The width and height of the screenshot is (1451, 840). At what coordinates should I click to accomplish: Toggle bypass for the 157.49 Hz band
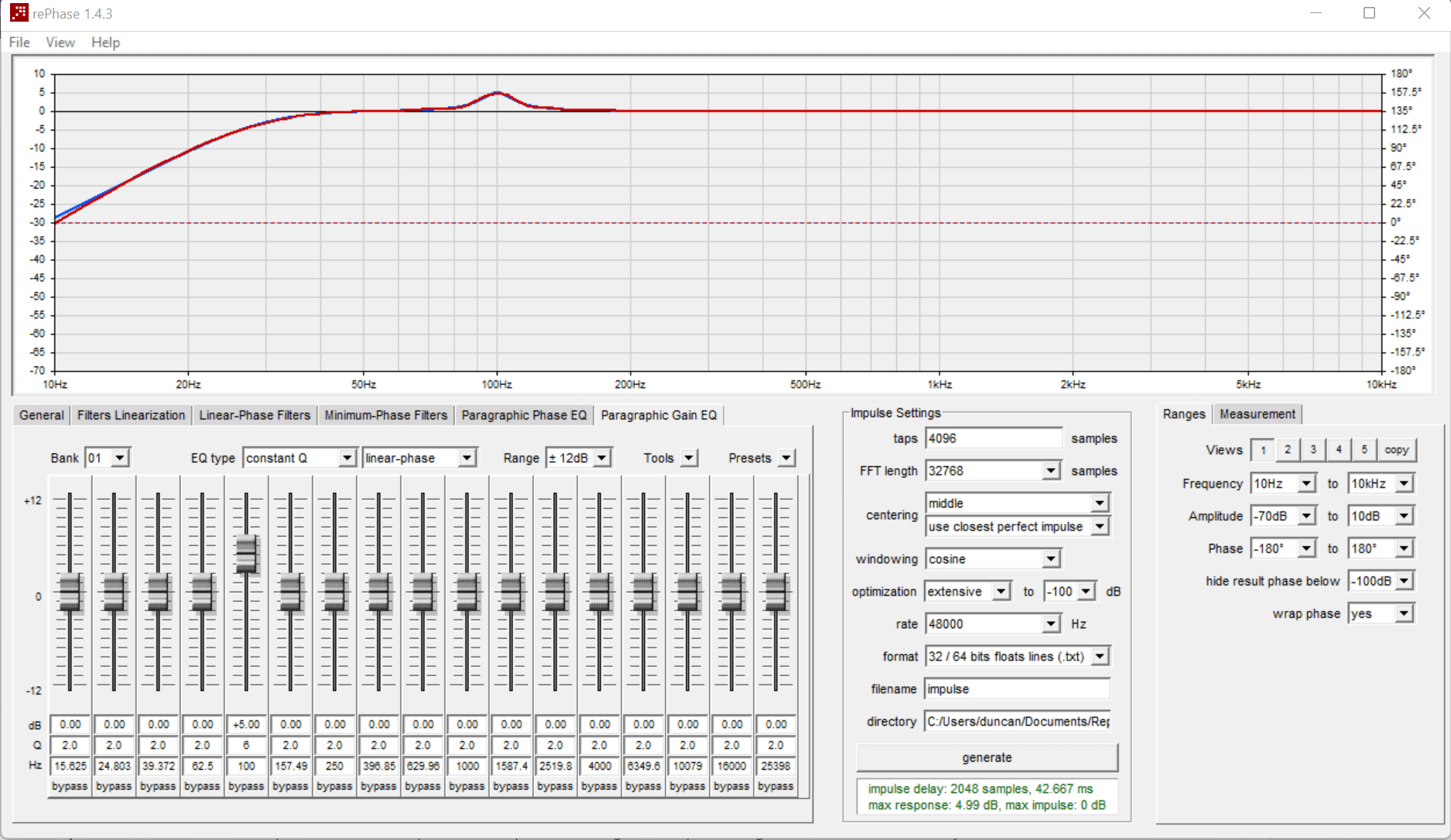(290, 786)
